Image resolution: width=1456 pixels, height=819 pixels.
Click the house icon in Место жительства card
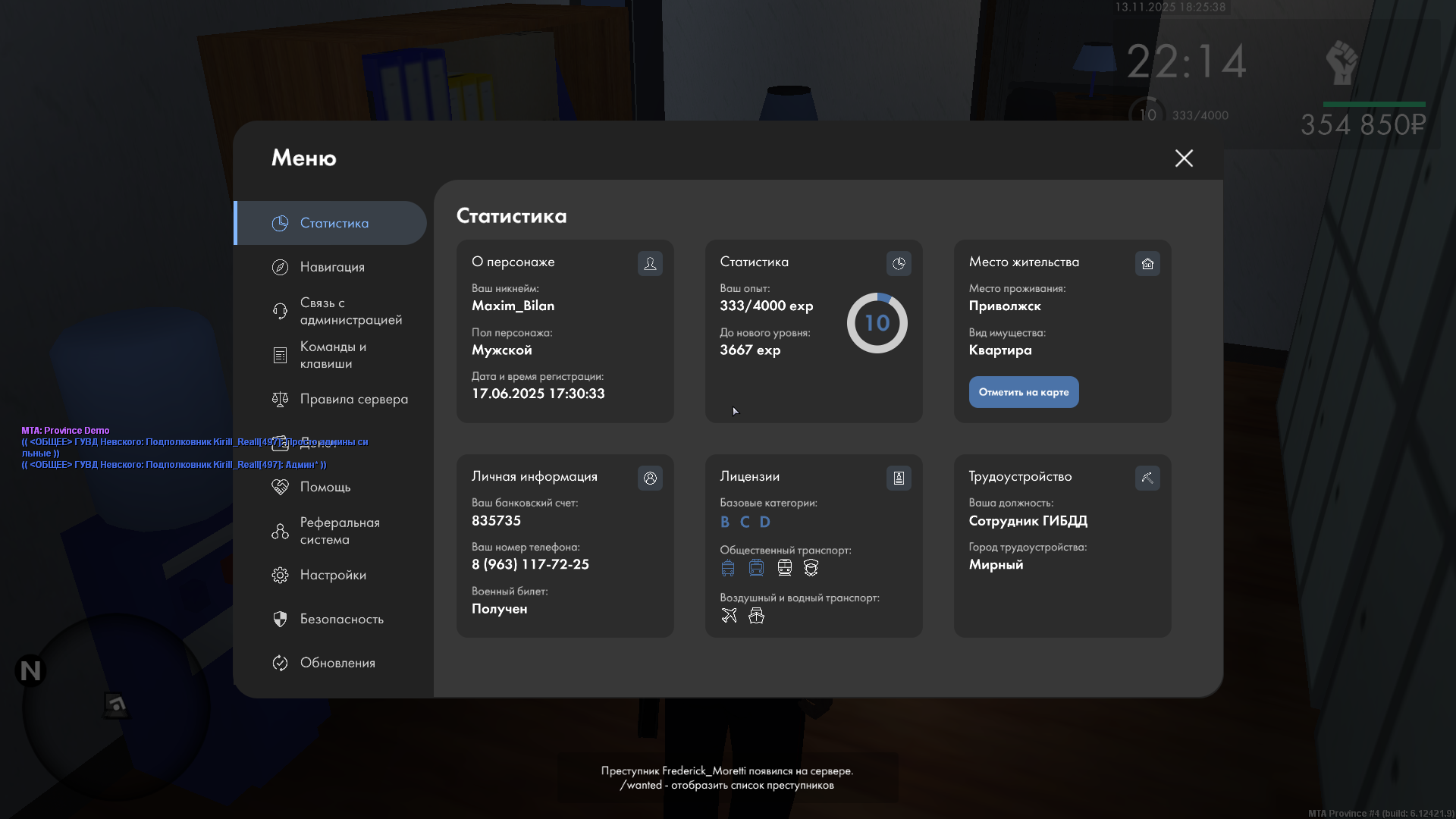pyautogui.click(x=1147, y=263)
